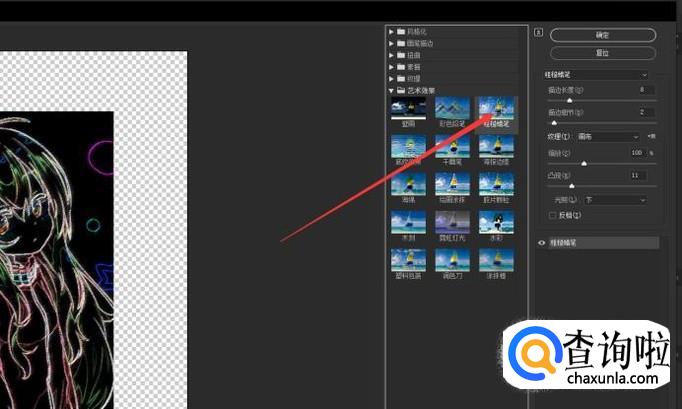Select the 霓虹灯光 (Neon Glow) filter thumbnail
The width and height of the screenshot is (682, 409).
[x=452, y=222]
